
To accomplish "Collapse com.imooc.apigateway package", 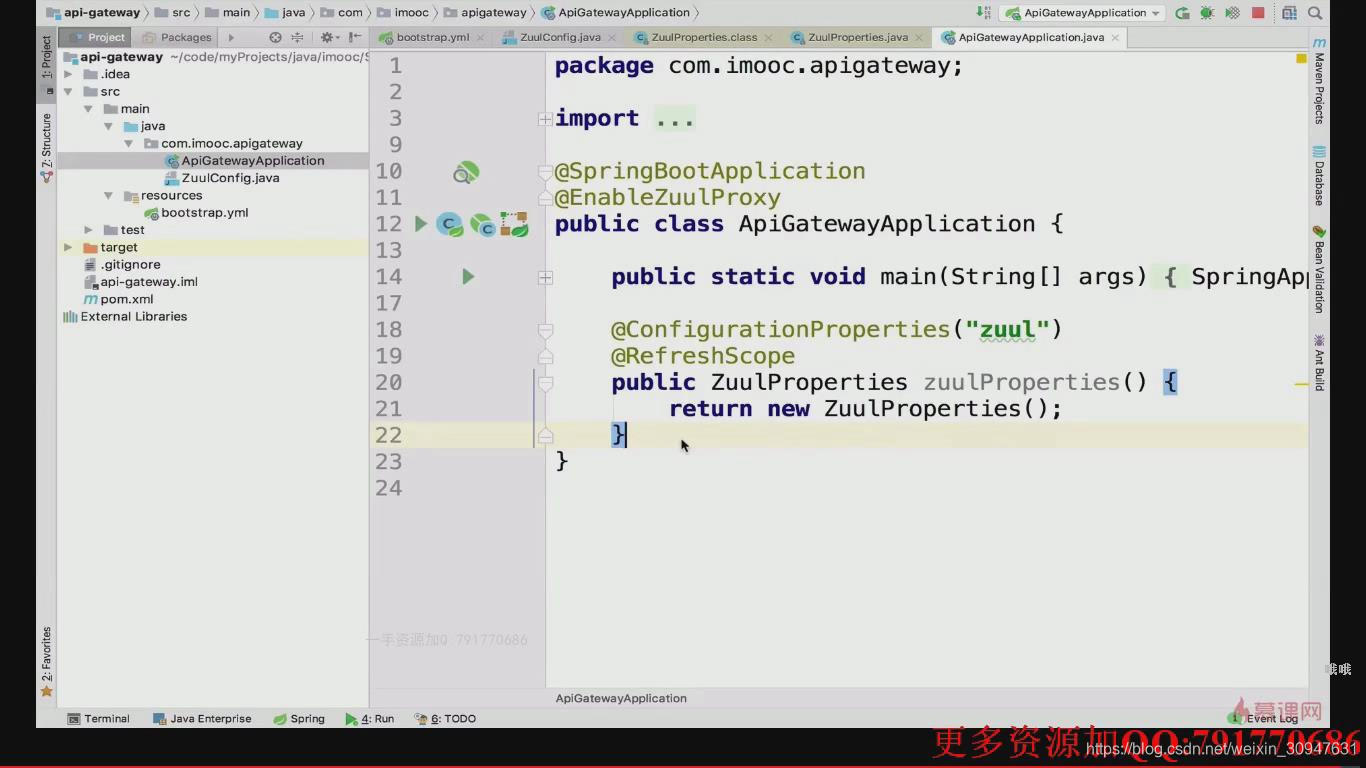I will [128, 143].
